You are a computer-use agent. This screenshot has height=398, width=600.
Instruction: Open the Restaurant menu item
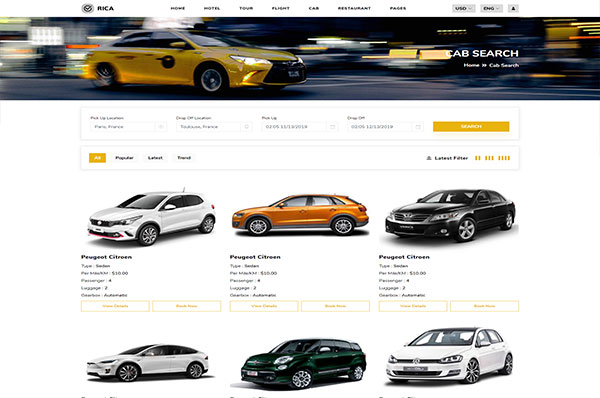(354, 8)
